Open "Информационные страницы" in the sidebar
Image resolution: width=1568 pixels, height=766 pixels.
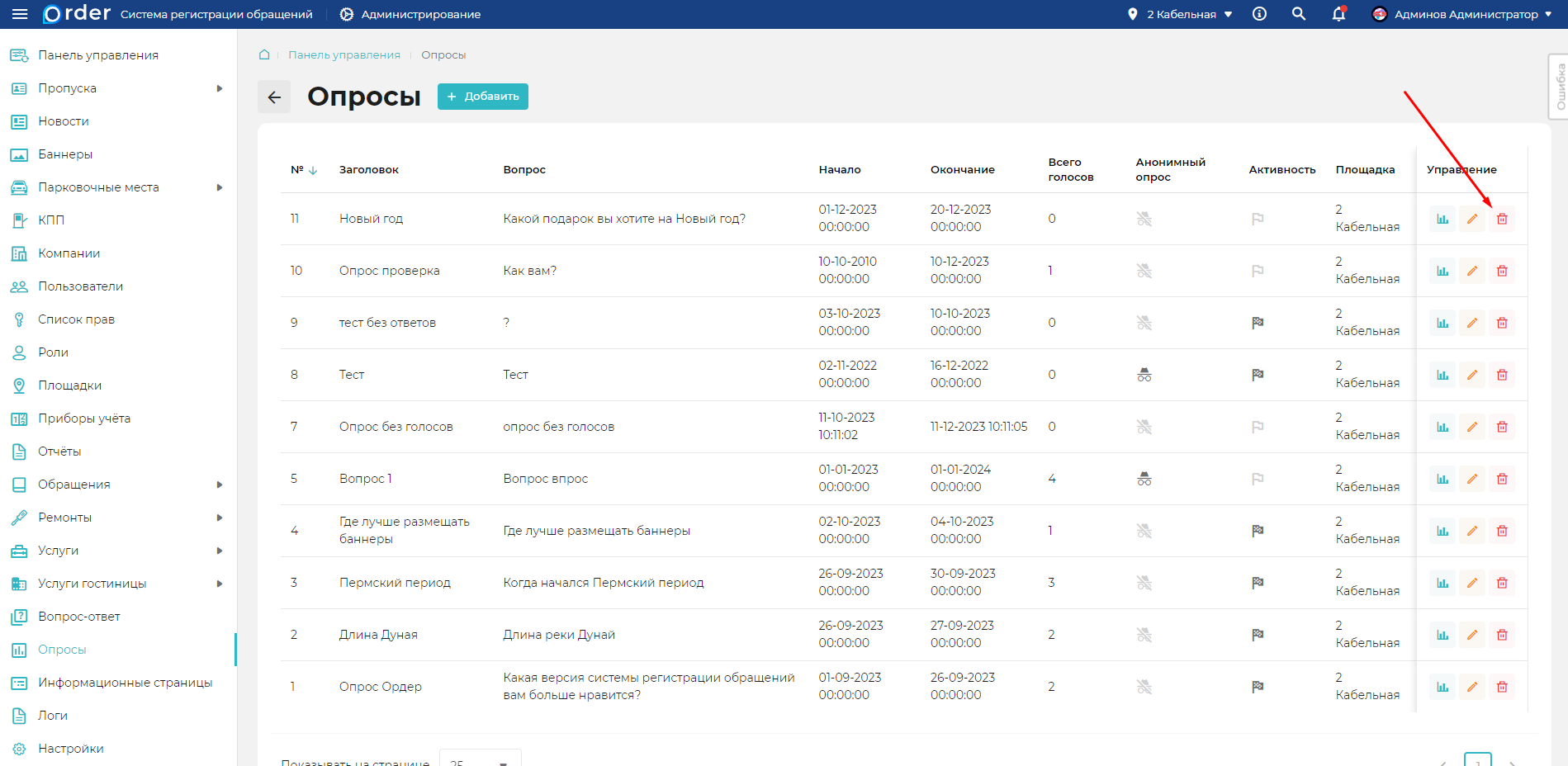125,683
